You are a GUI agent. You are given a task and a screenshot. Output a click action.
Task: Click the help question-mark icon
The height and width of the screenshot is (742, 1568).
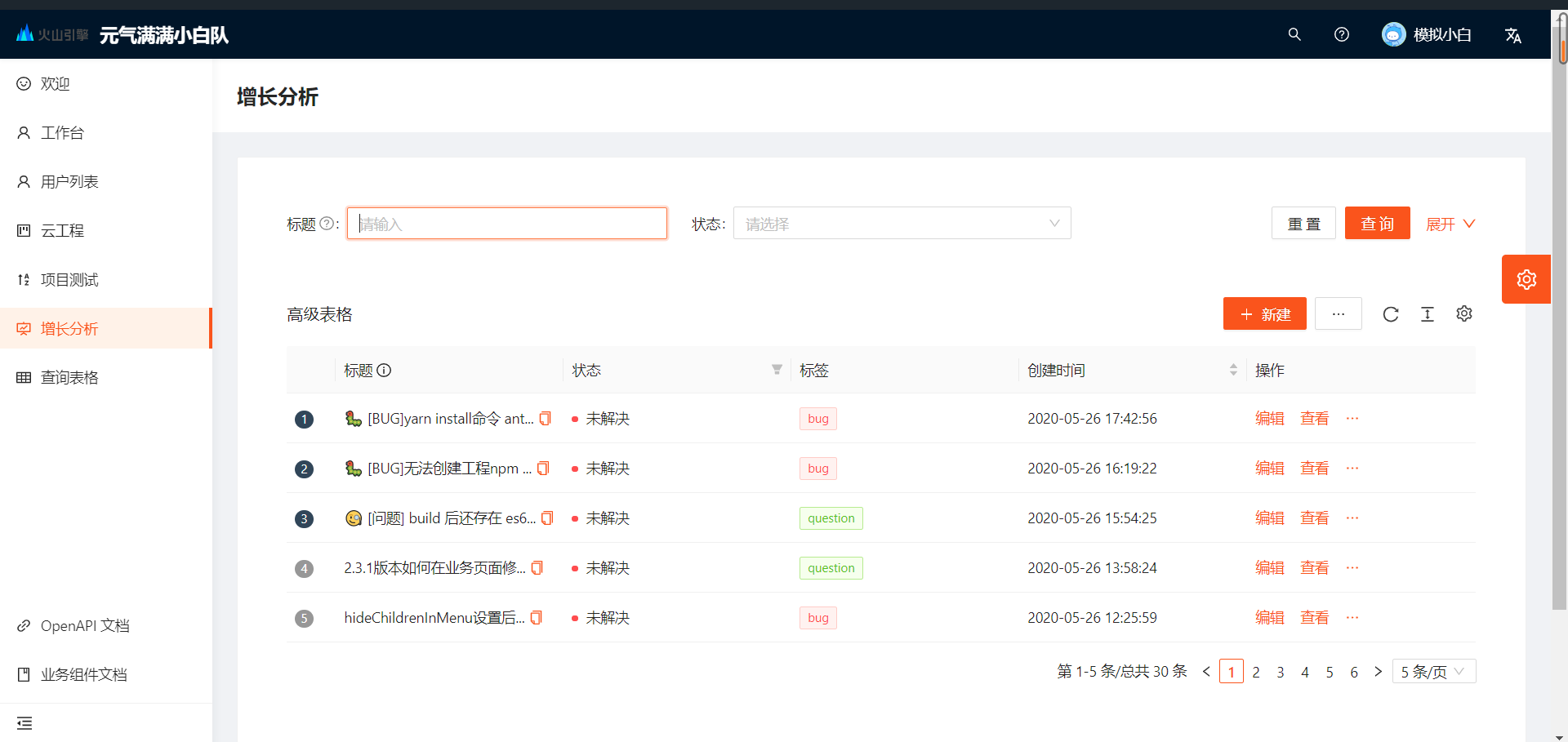pos(1342,34)
